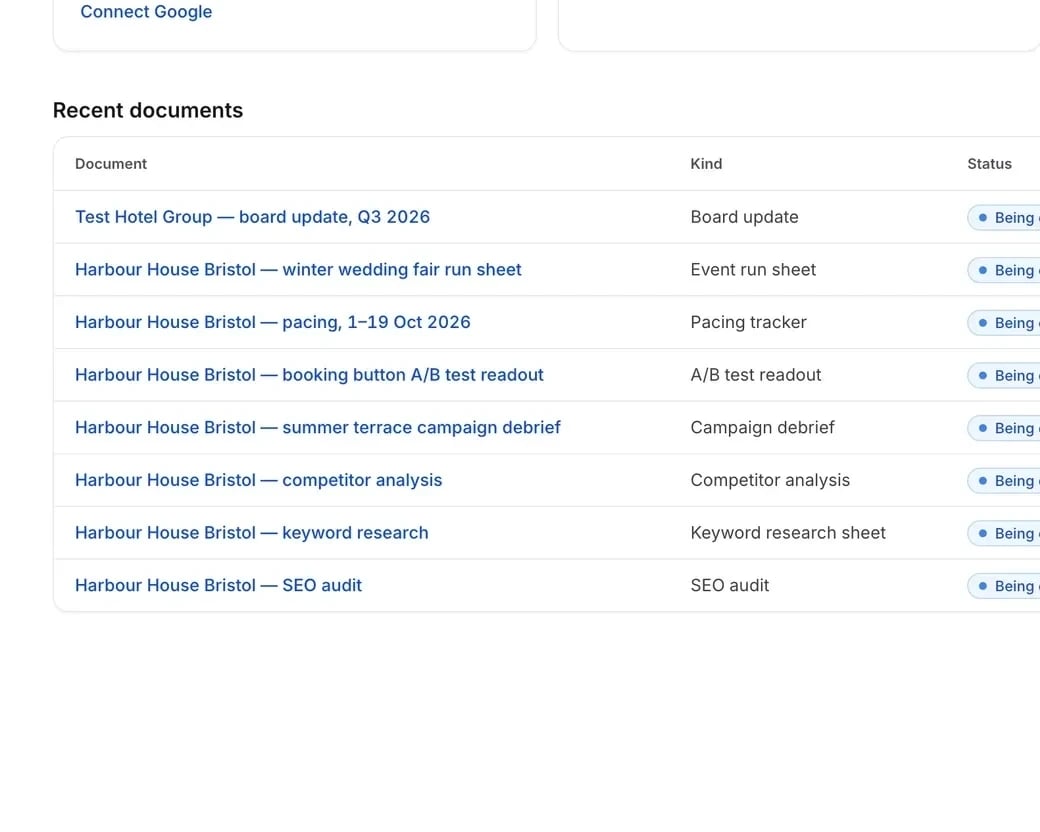Select the A/B test readout kind cell

pos(755,375)
